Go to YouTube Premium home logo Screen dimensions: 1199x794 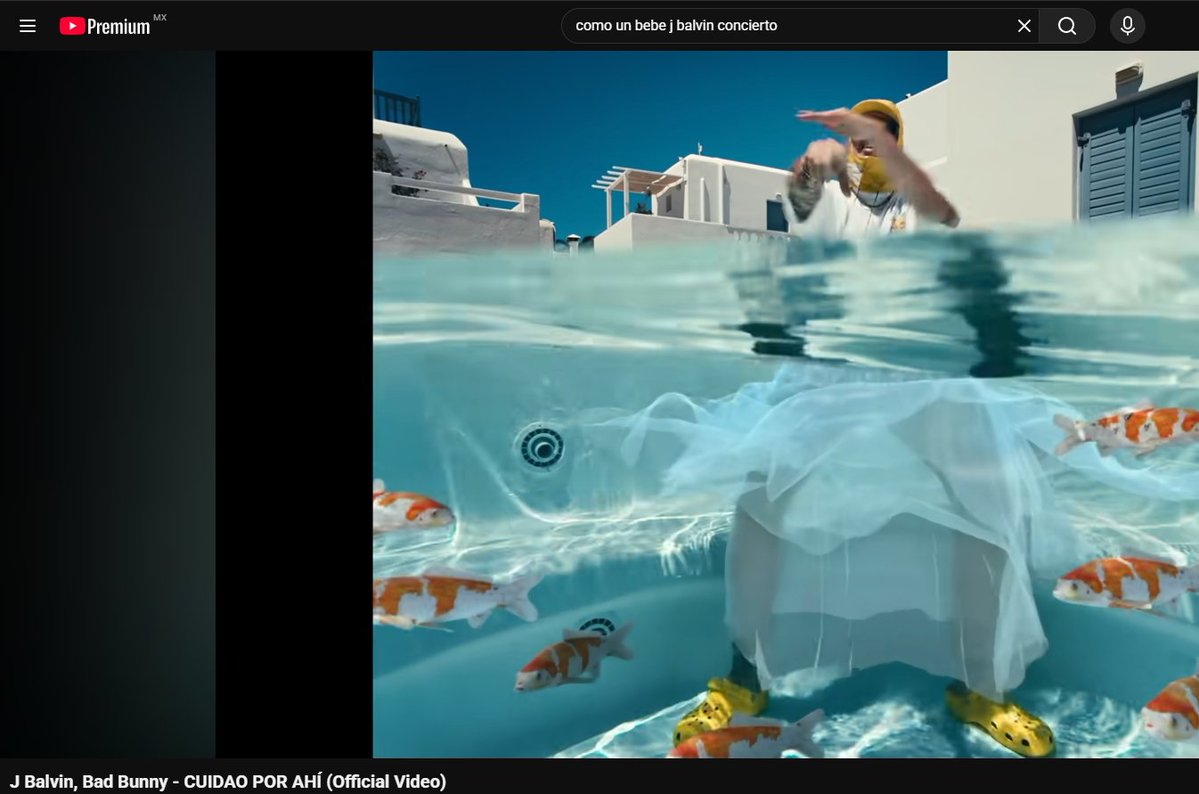click(x=105, y=26)
